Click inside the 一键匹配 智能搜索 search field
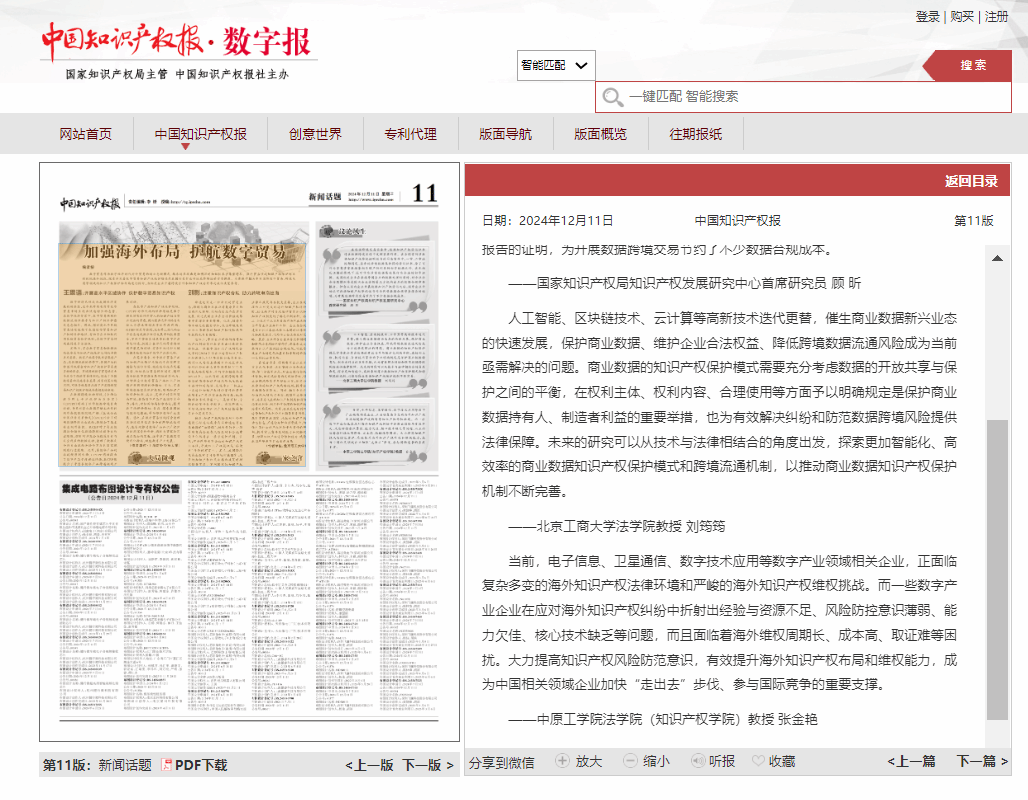The image size is (1028, 800). point(810,97)
